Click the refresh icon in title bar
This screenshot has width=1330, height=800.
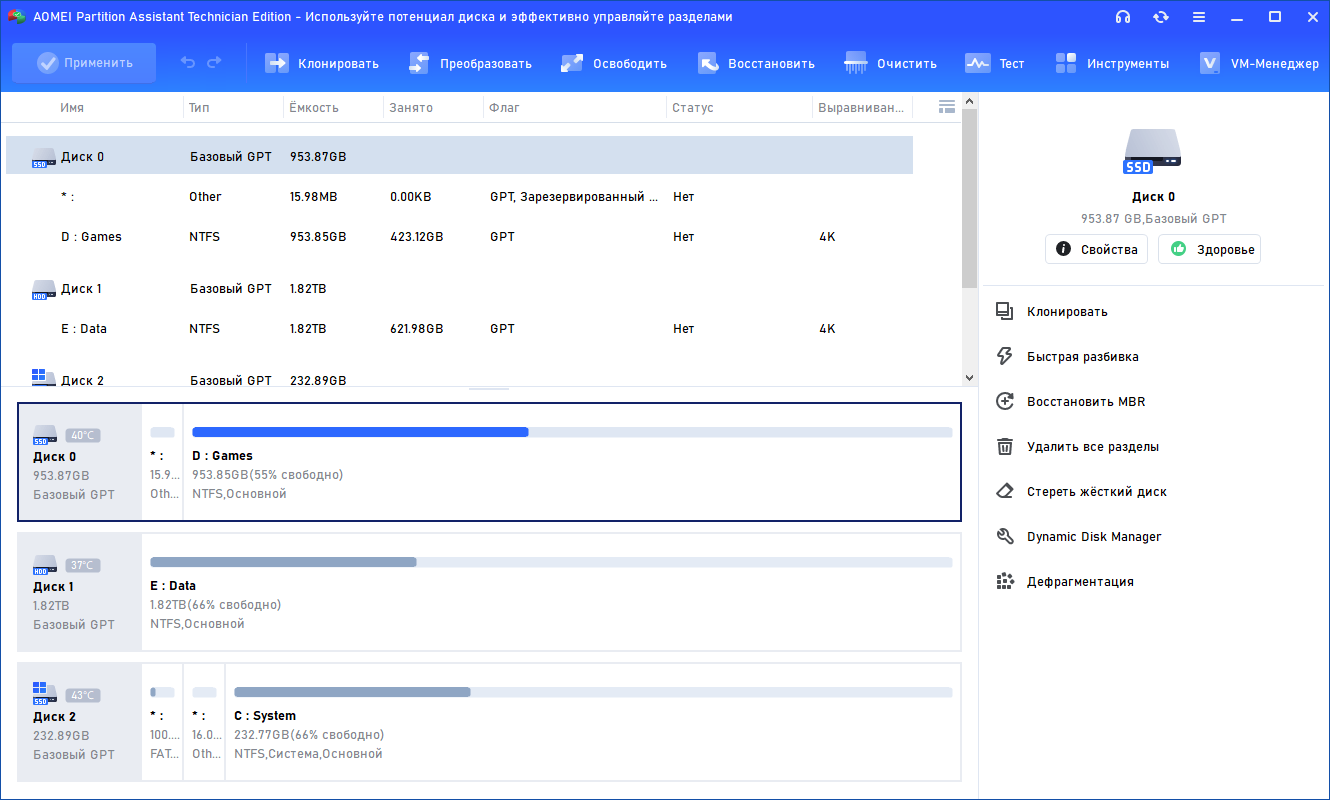coord(1161,17)
